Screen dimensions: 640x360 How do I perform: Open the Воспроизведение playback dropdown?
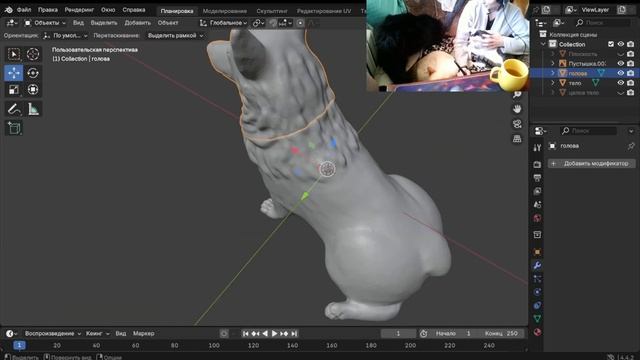[53, 333]
